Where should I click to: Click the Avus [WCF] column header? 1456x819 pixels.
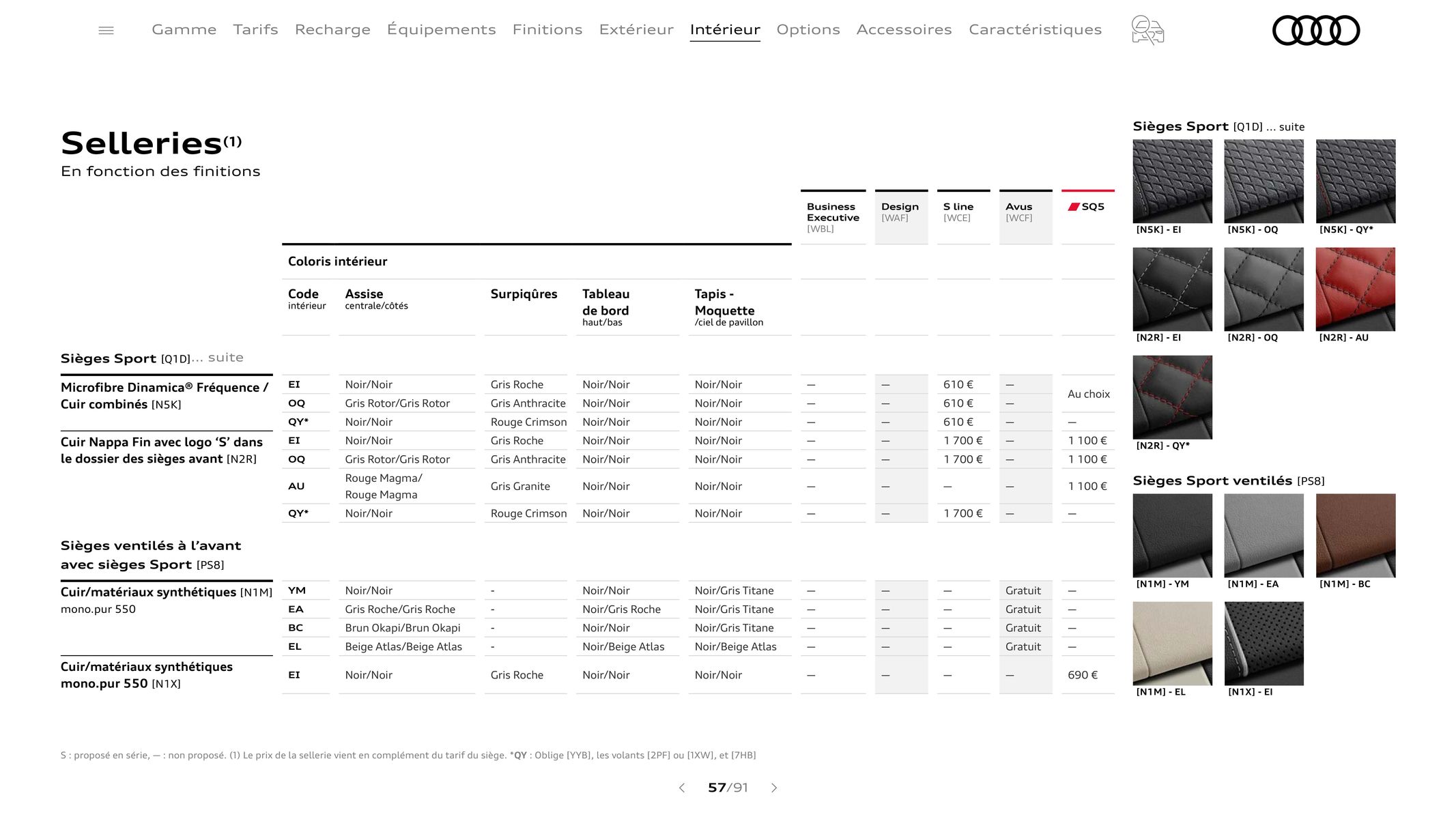1025,217
